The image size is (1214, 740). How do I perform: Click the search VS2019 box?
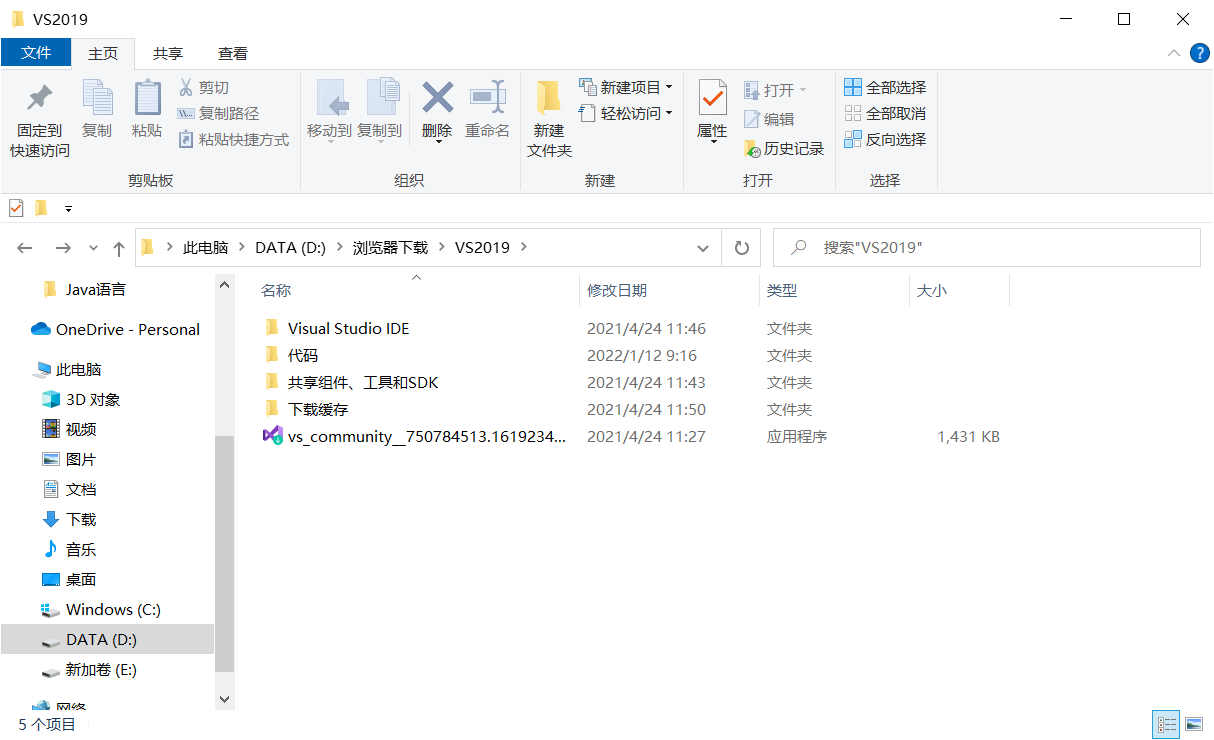point(987,248)
